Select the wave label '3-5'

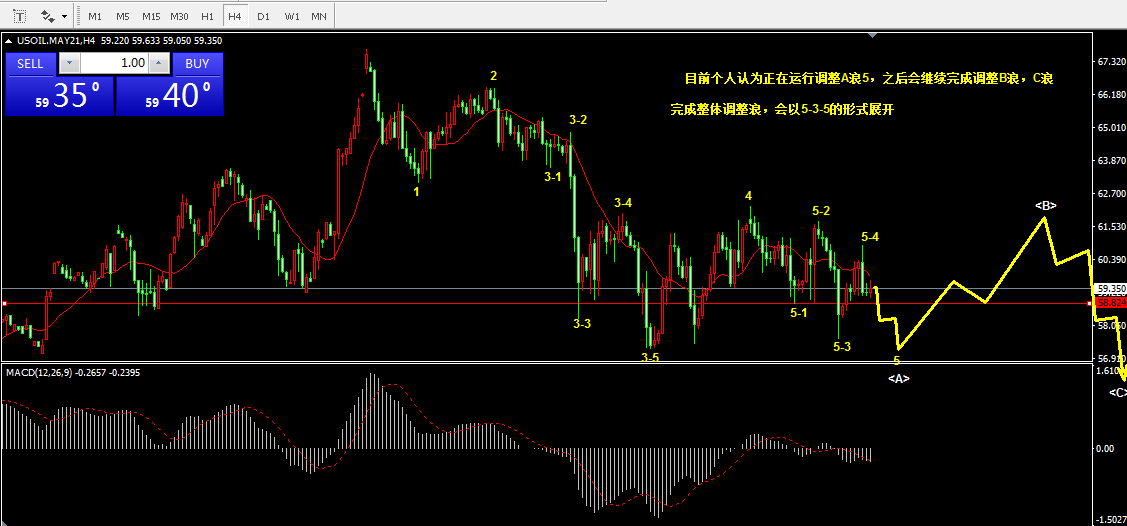tap(650, 356)
